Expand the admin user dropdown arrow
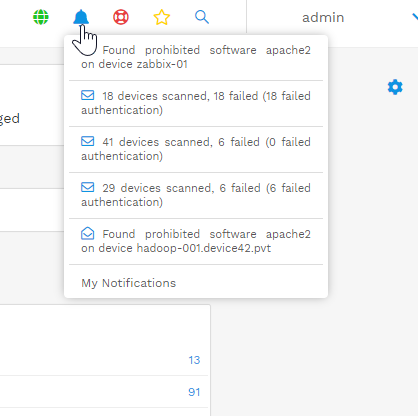This screenshot has width=418, height=416. pyautogui.click(x=415, y=17)
